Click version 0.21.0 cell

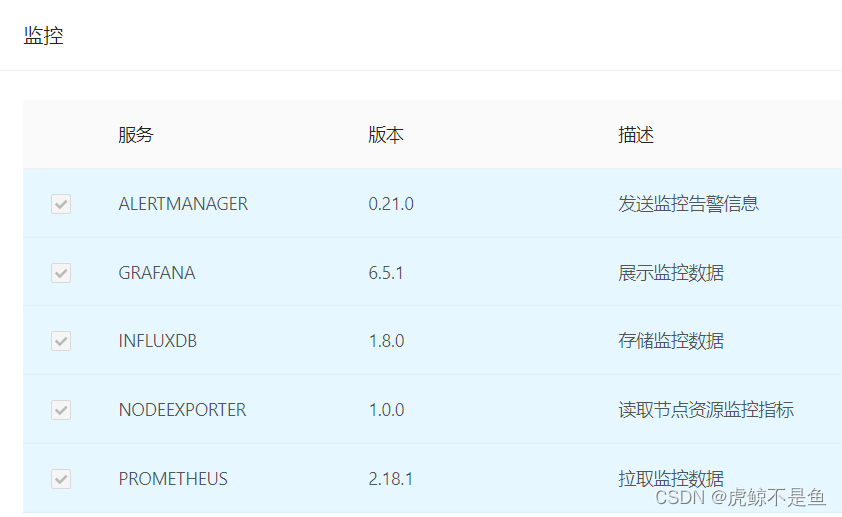click(391, 204)
